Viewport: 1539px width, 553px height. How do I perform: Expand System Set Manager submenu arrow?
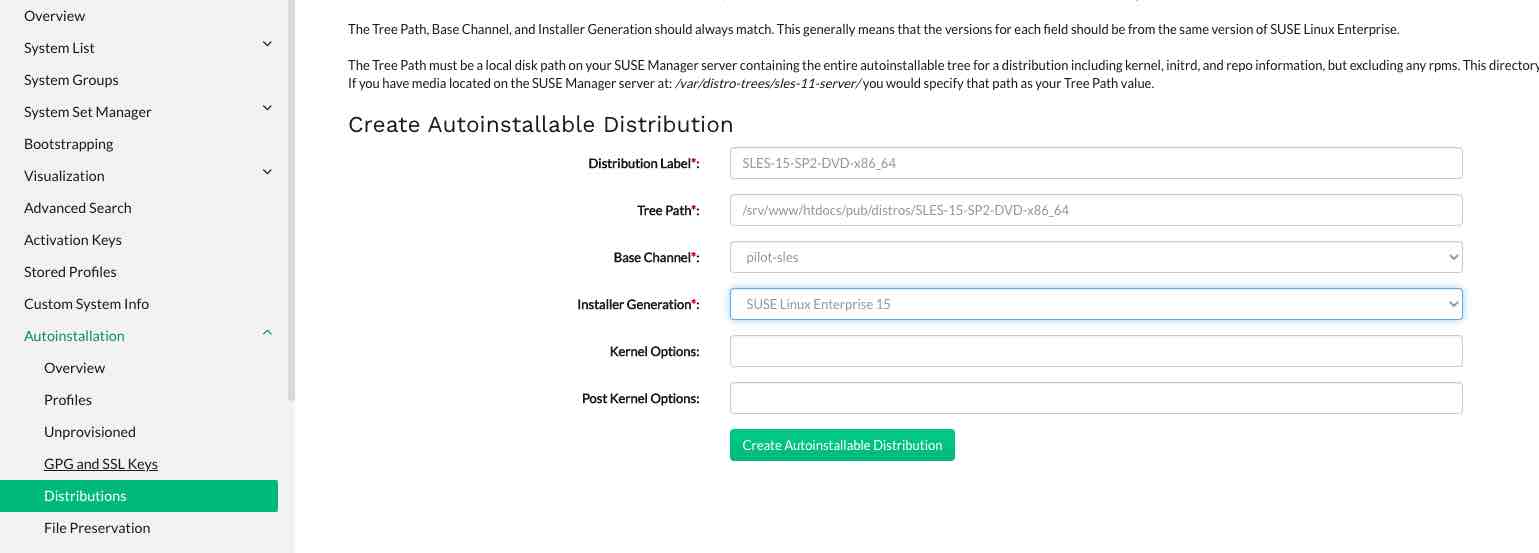coord(267,108)
